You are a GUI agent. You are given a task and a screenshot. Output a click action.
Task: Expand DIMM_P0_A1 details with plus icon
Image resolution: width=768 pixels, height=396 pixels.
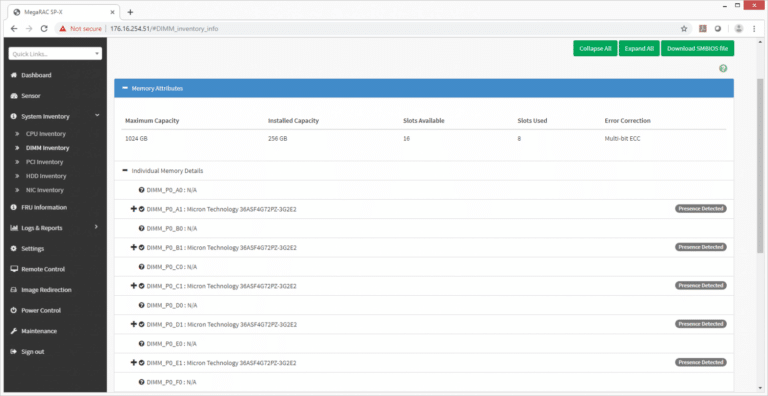(x=133, y=209)
